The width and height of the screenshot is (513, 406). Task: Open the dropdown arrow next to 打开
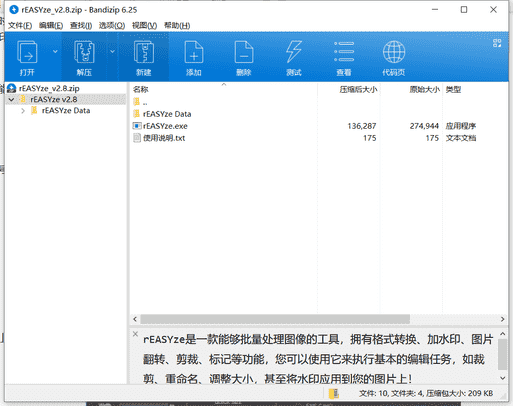(55, 51)
